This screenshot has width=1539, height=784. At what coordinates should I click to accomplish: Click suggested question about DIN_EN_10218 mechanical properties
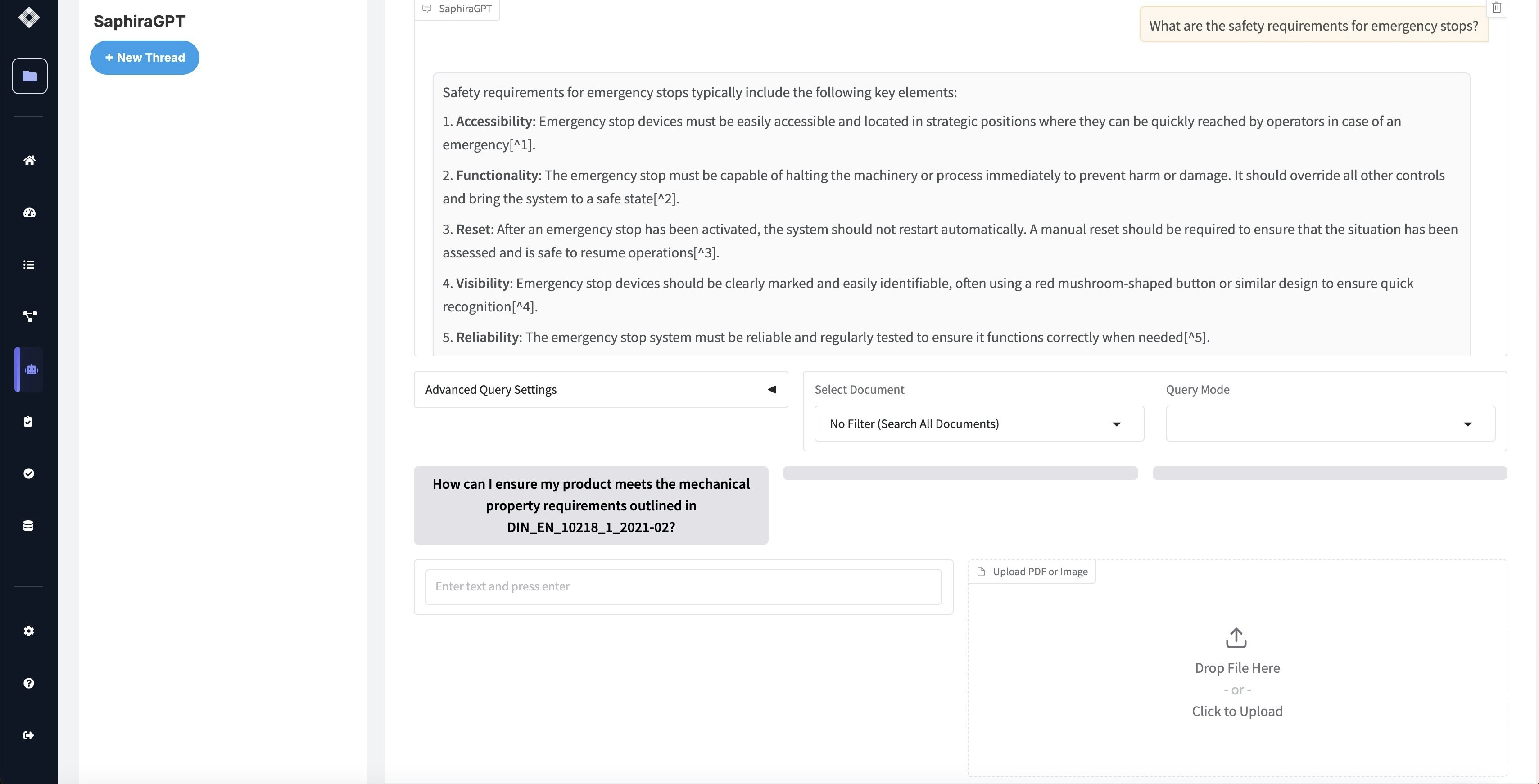590,505
